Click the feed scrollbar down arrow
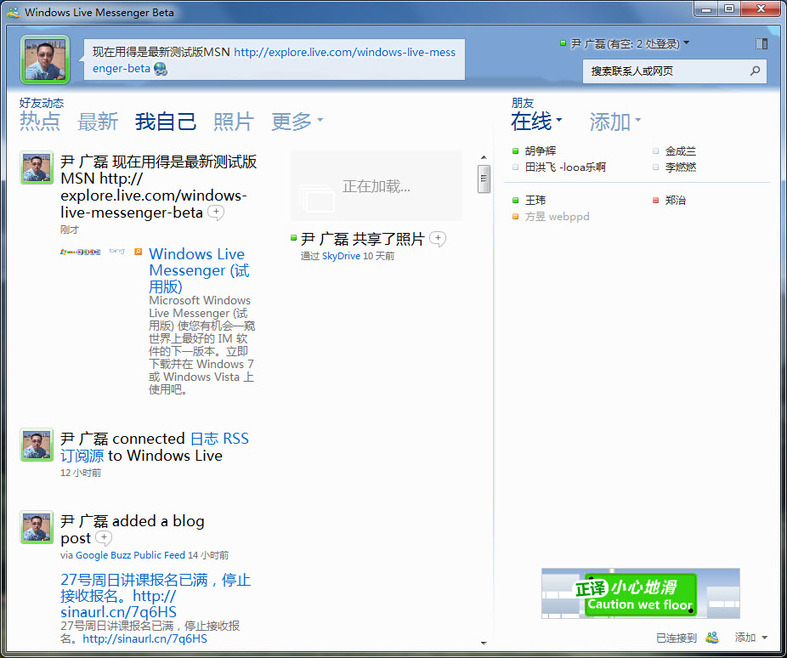Screen dimensions: 787x658 click(484, 643)
